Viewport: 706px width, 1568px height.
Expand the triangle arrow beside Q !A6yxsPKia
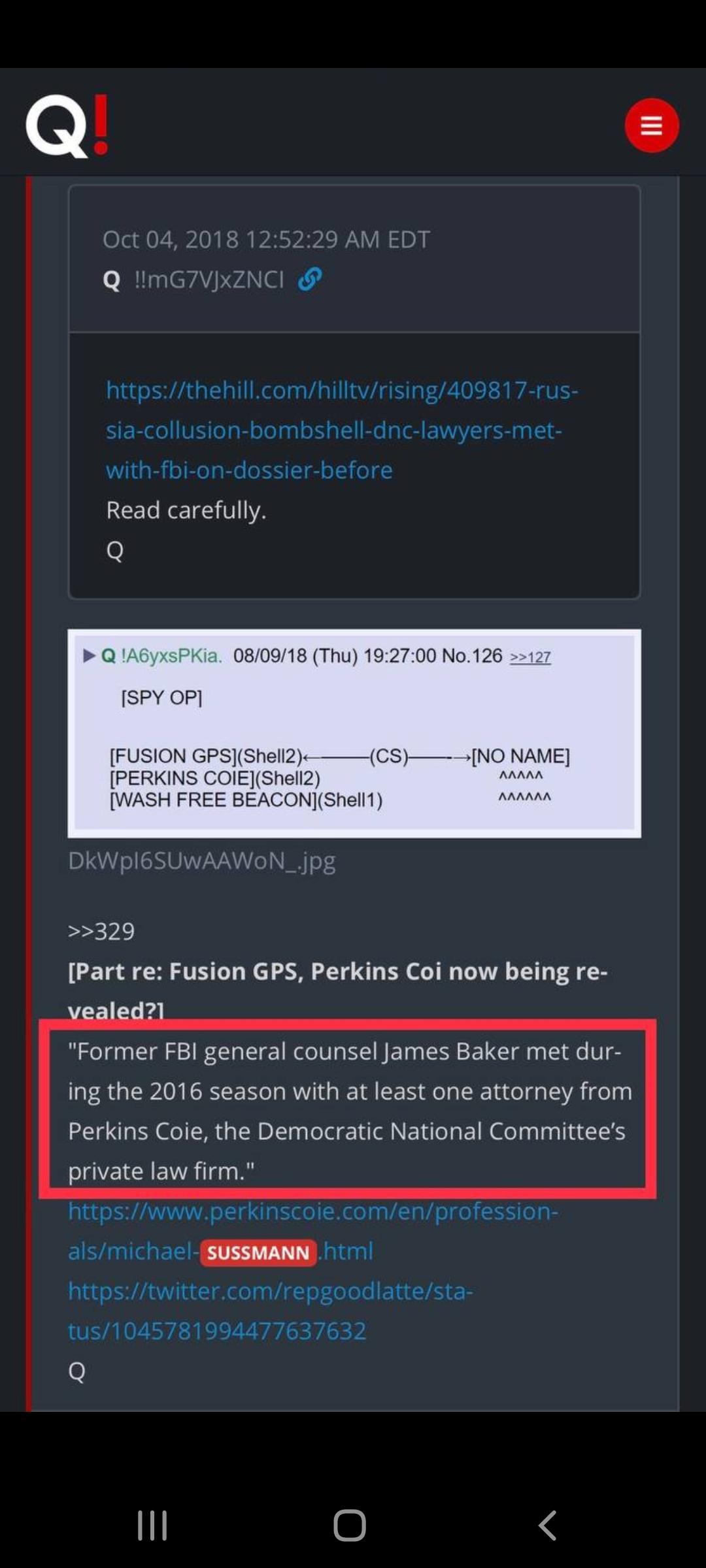pyautogui.click(x=90, y=655)
